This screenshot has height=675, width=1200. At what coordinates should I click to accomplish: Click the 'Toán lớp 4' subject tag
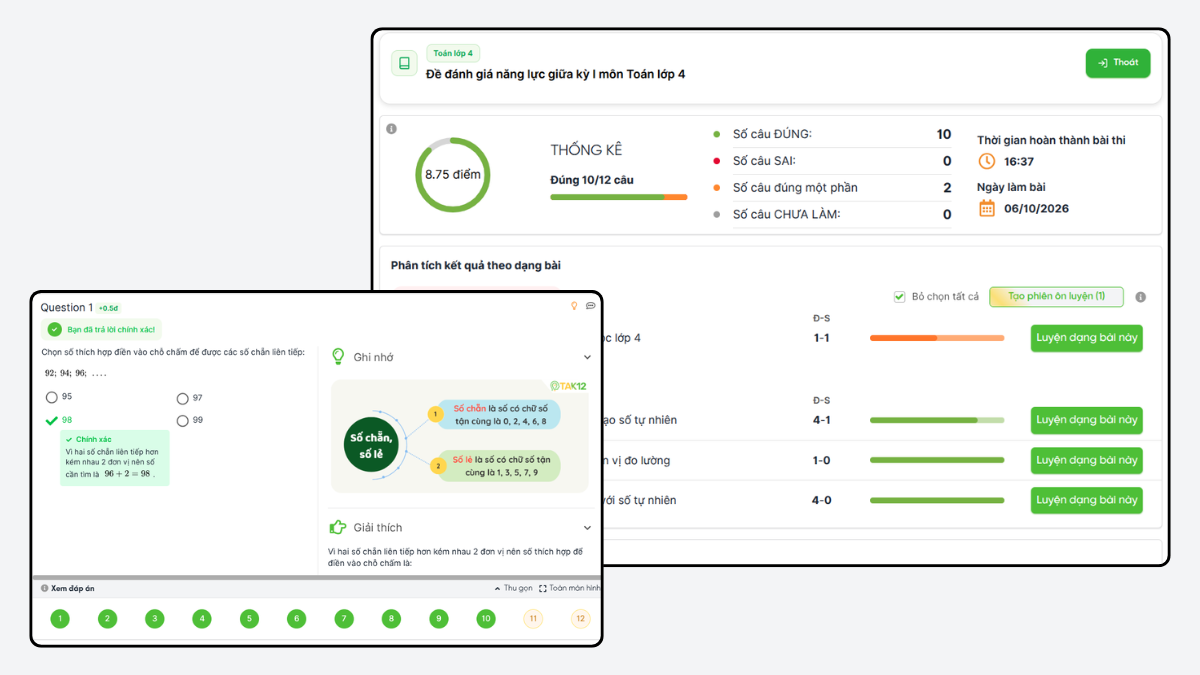453,53
